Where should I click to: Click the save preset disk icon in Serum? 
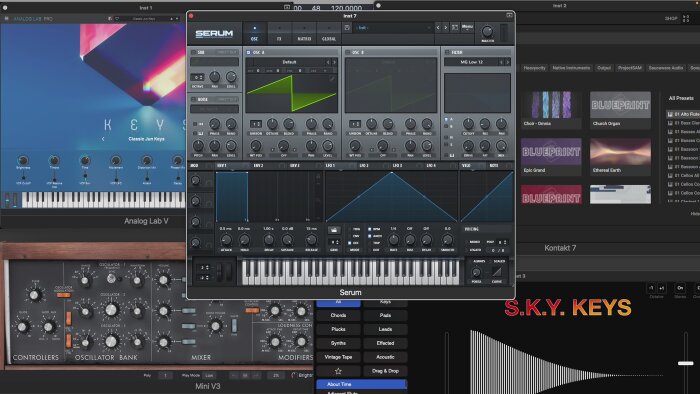[347, 28]
